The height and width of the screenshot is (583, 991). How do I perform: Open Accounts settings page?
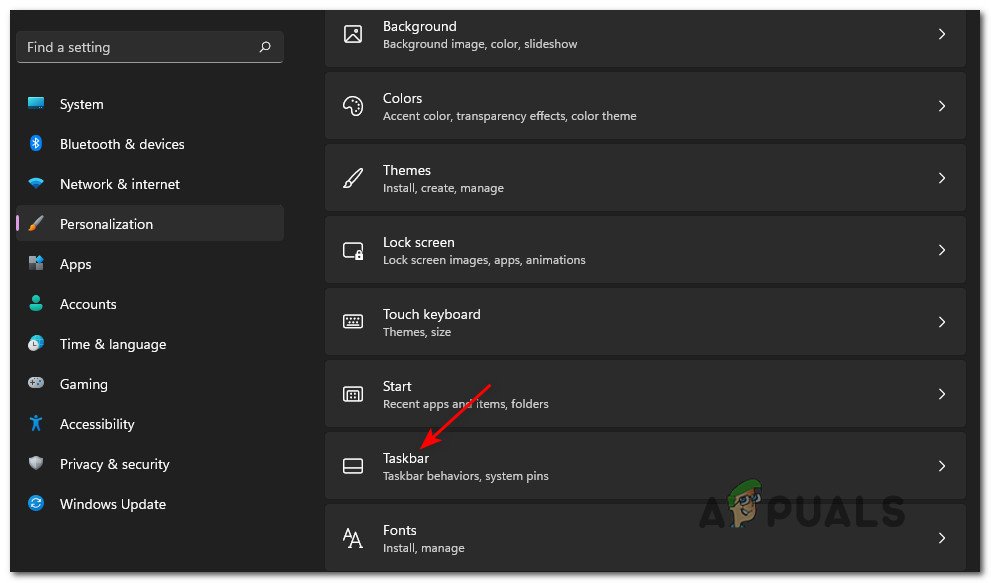(88, 304)
